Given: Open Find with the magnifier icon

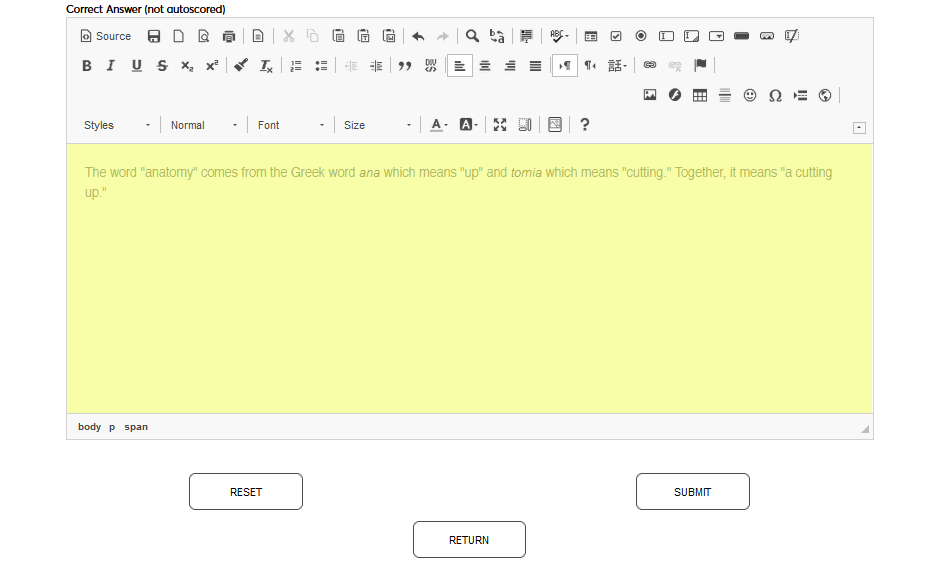Looking at the screenshot, I should click(472, 36).
